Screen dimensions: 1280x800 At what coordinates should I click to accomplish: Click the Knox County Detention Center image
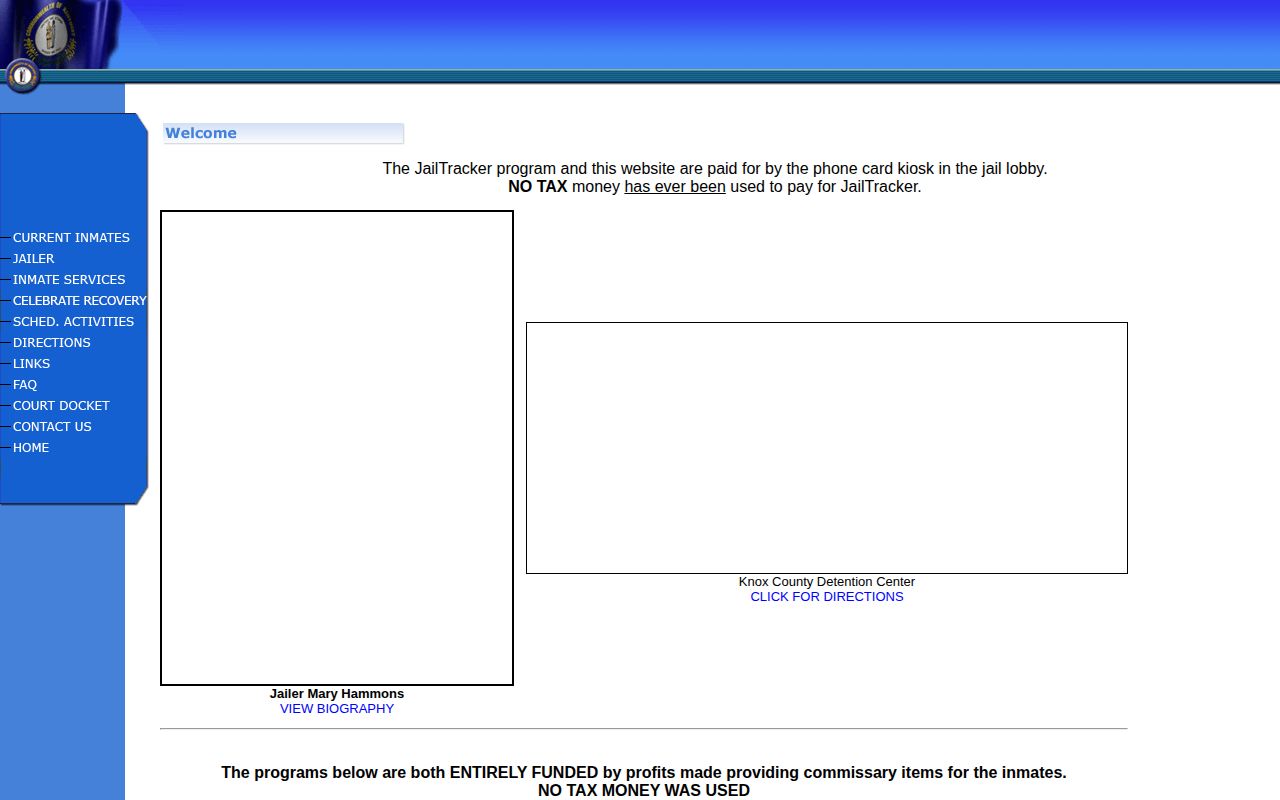[x=827, y=448]
